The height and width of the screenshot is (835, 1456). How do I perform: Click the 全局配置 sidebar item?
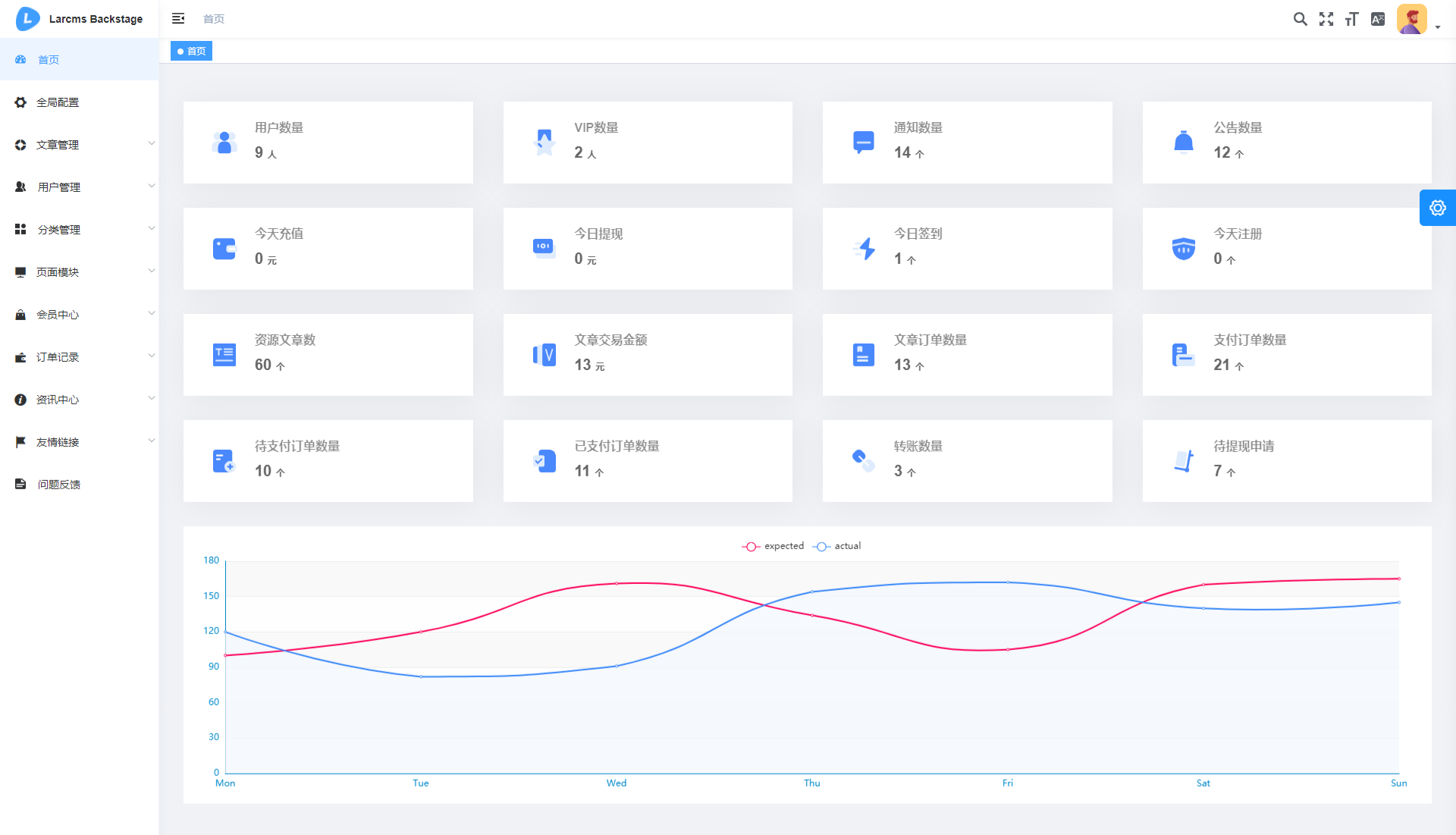[x=58, y=102]
